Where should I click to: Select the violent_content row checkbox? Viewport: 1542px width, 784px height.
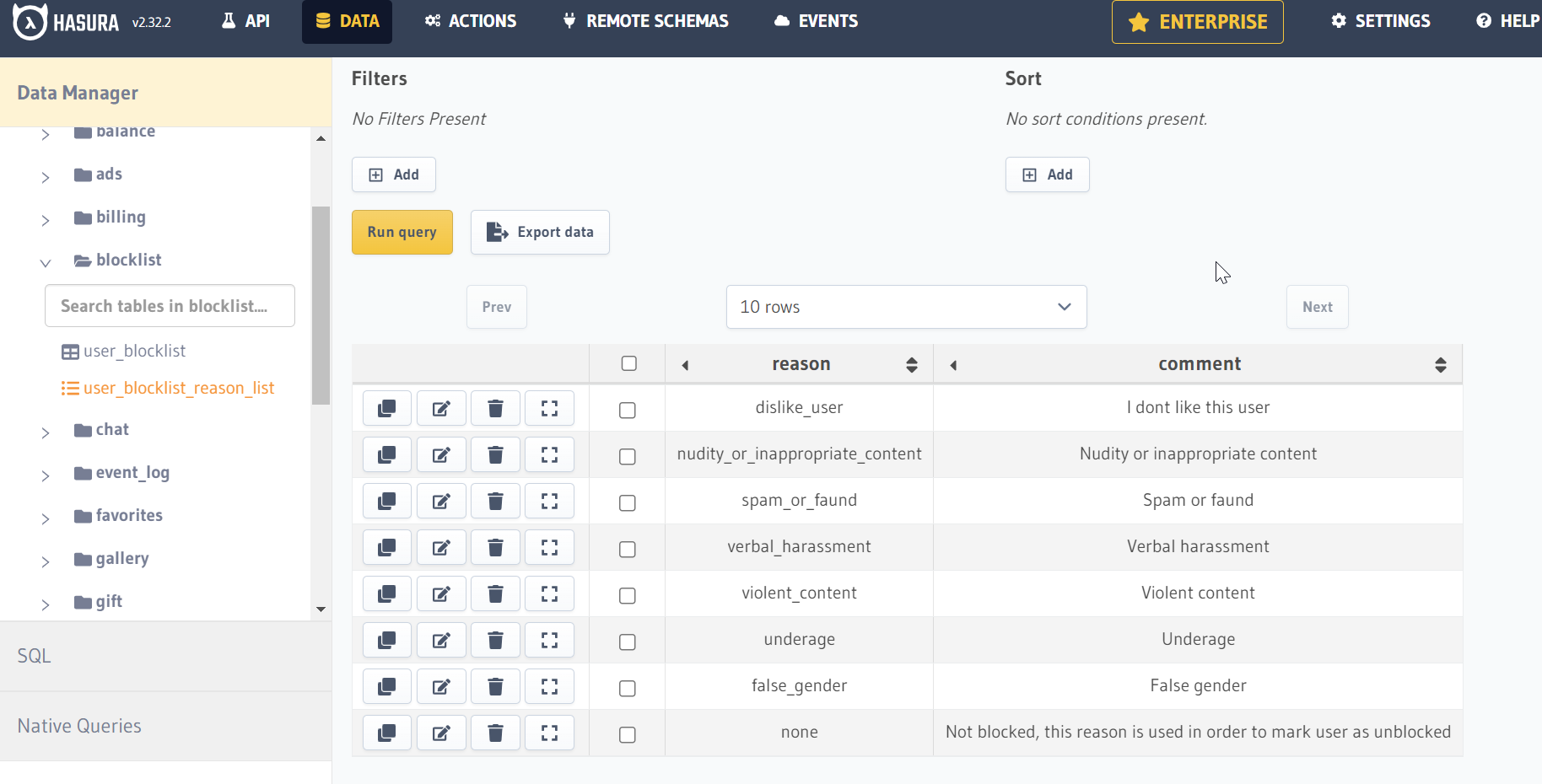pyautogui.click(x=627, y=595)
